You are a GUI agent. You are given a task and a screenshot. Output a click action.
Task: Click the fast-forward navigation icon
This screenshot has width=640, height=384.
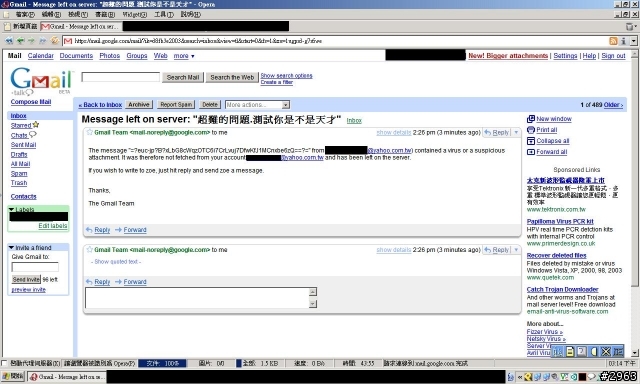(42, 41)
